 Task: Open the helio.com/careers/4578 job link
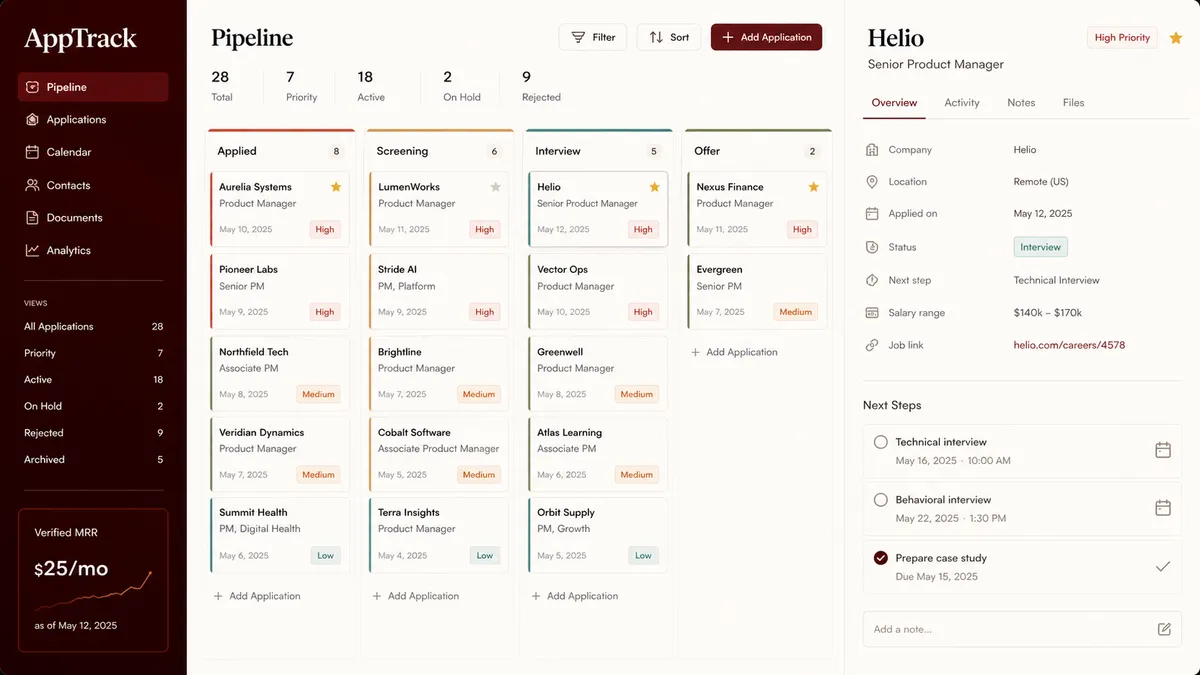point(1069,345)
